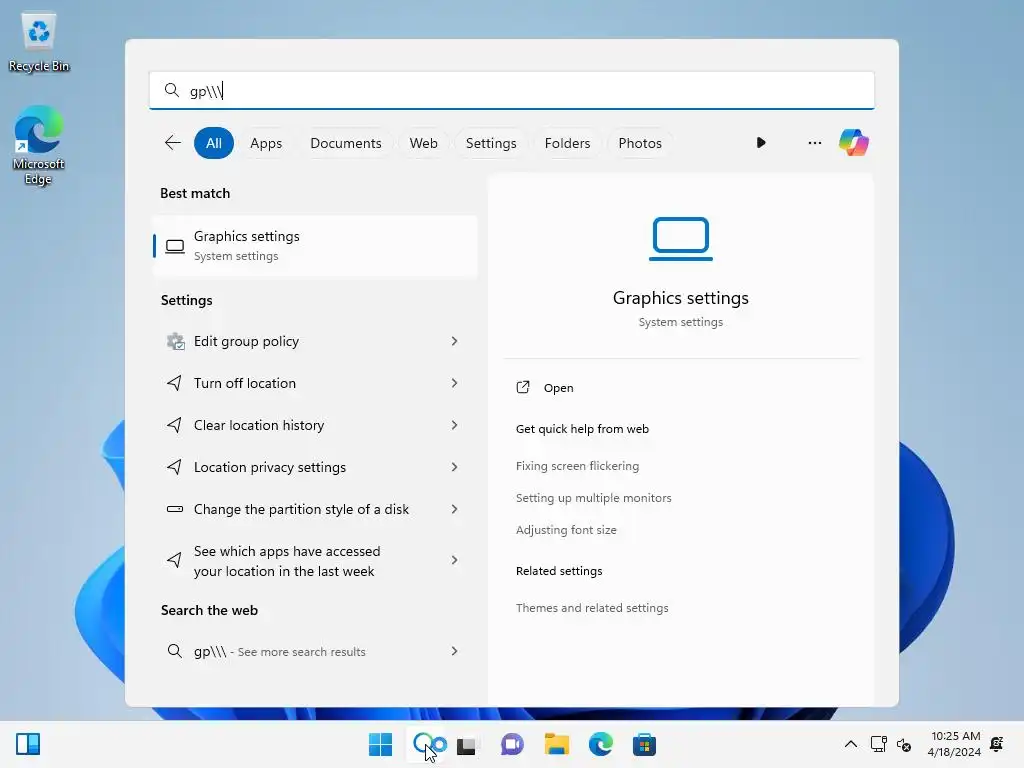The height and width of the screenshot is (768, 1024).
Task: Click the network status tray icon
Action: click(x=878, y=744)
